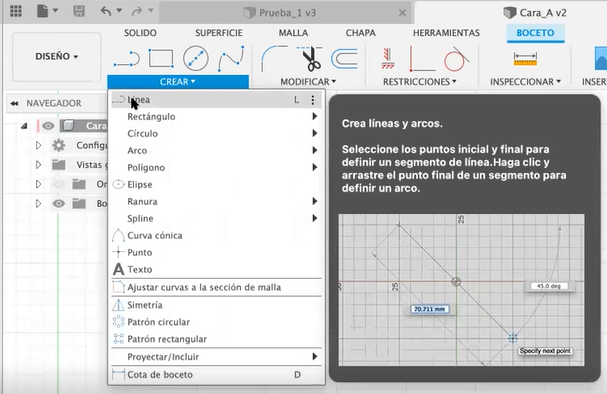Collapse the Cara root component tree node
Viewport: 607px width, 394px height.
[24, 126]
